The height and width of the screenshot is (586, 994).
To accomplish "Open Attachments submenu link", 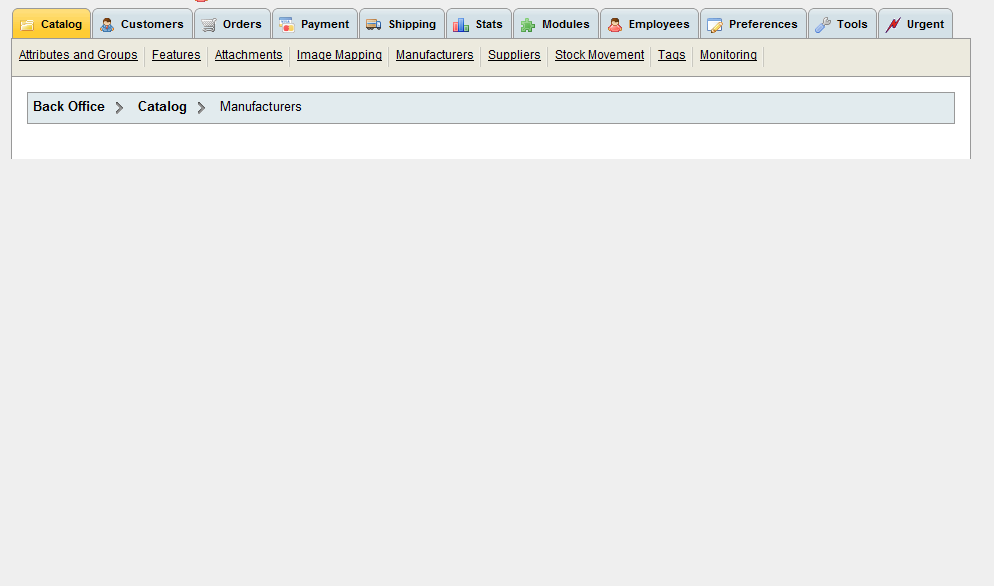I will pyautogui.click(x=248, y=55).
